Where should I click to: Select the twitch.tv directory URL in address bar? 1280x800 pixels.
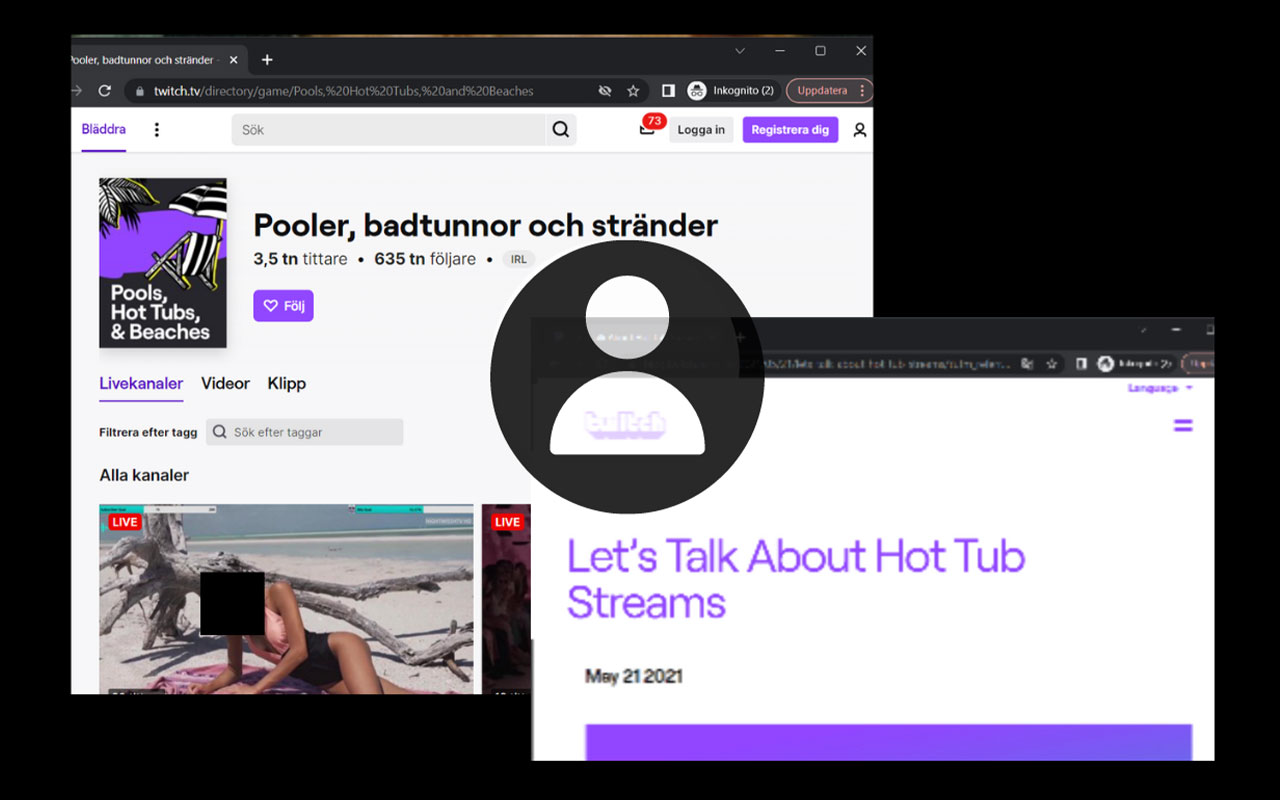343,91
